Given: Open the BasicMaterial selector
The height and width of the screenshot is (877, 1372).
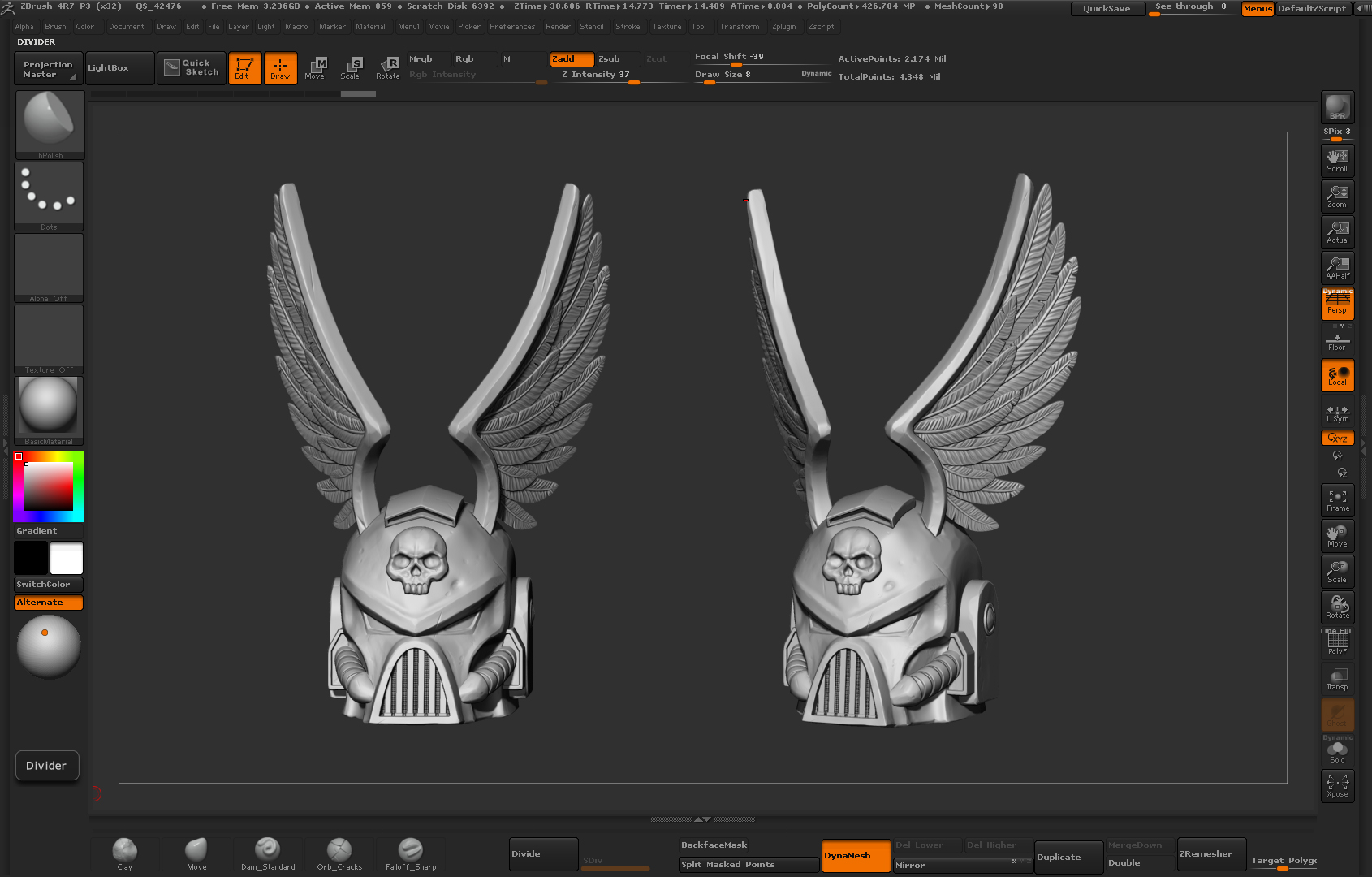Looking at the screenshot, I should 49,411.
